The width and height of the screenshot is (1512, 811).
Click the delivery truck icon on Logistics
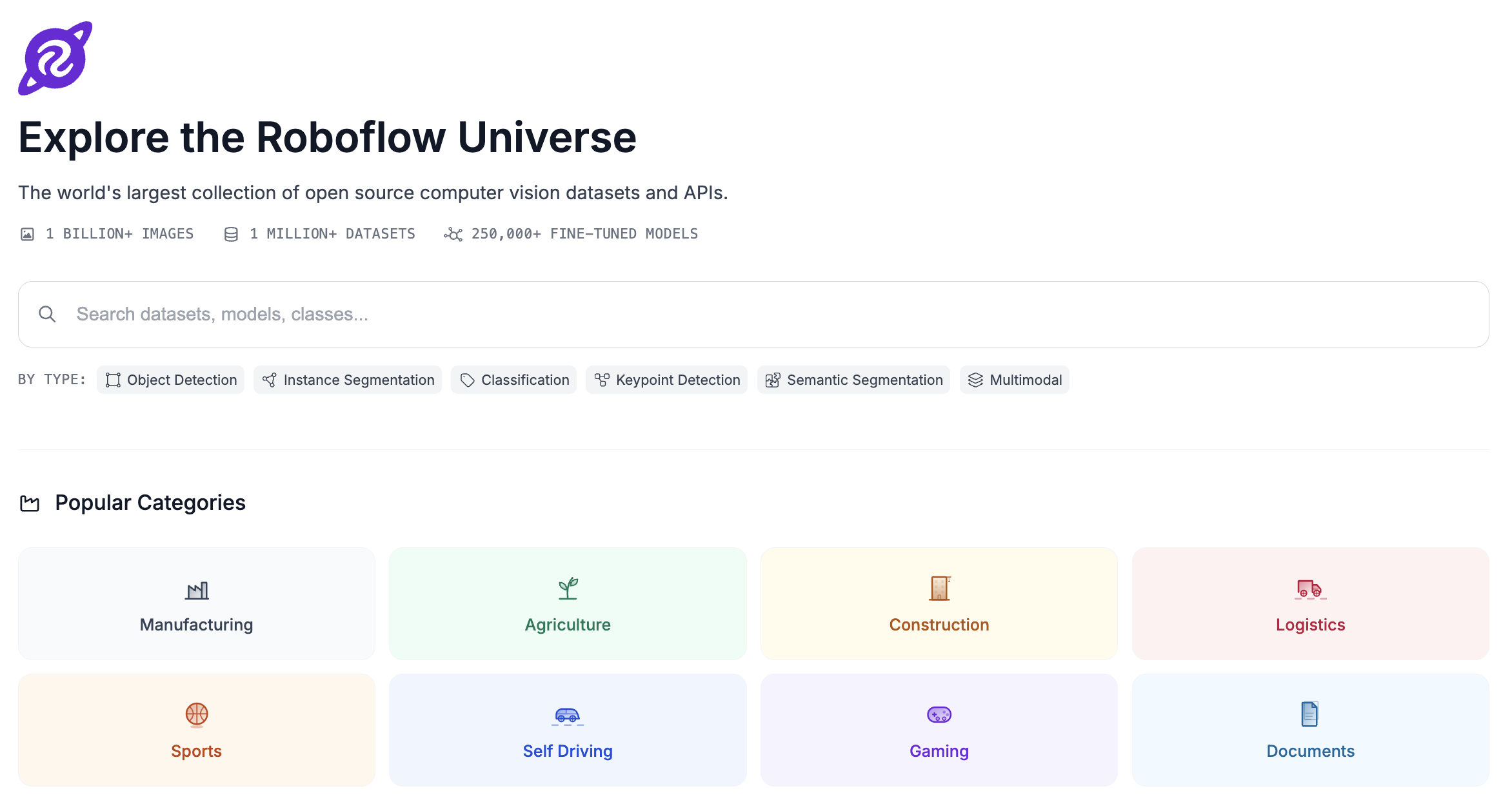(x=1310, y=589)
